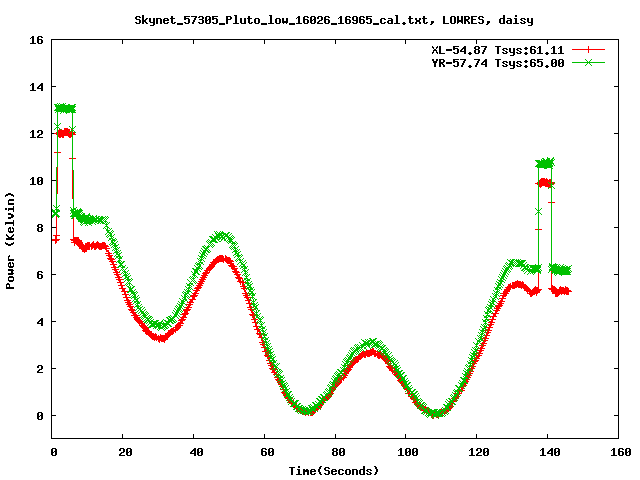Click the y-axis tick label 8

click(40, 228)
